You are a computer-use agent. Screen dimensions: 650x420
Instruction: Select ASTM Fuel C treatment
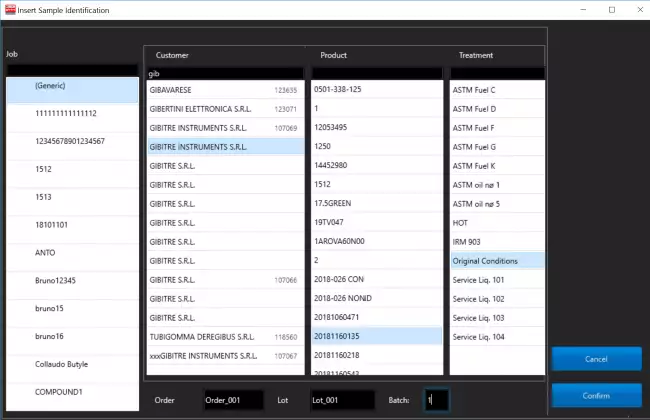coord(497,90)
